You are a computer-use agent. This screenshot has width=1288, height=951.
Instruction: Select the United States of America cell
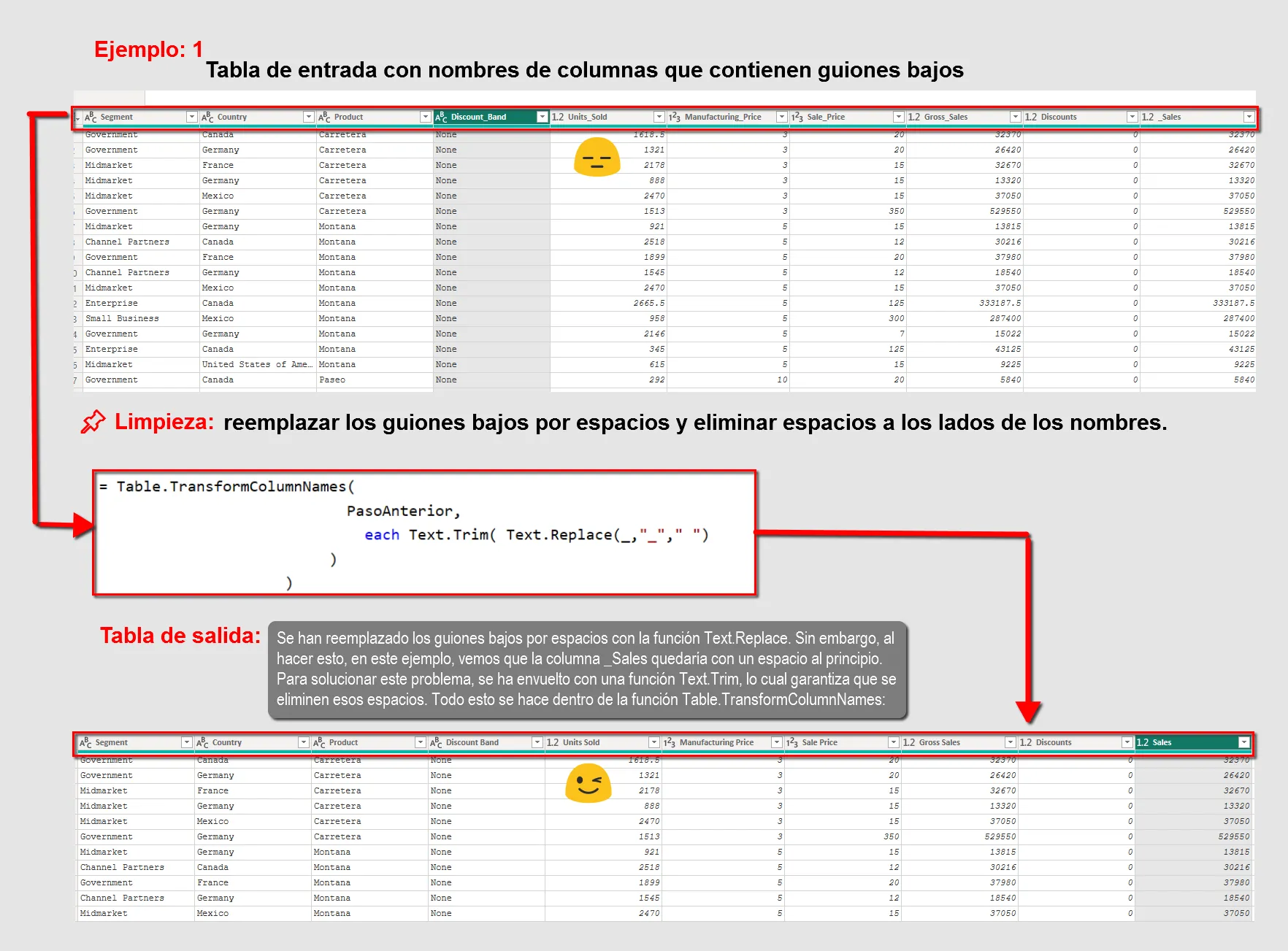point(257,364)
